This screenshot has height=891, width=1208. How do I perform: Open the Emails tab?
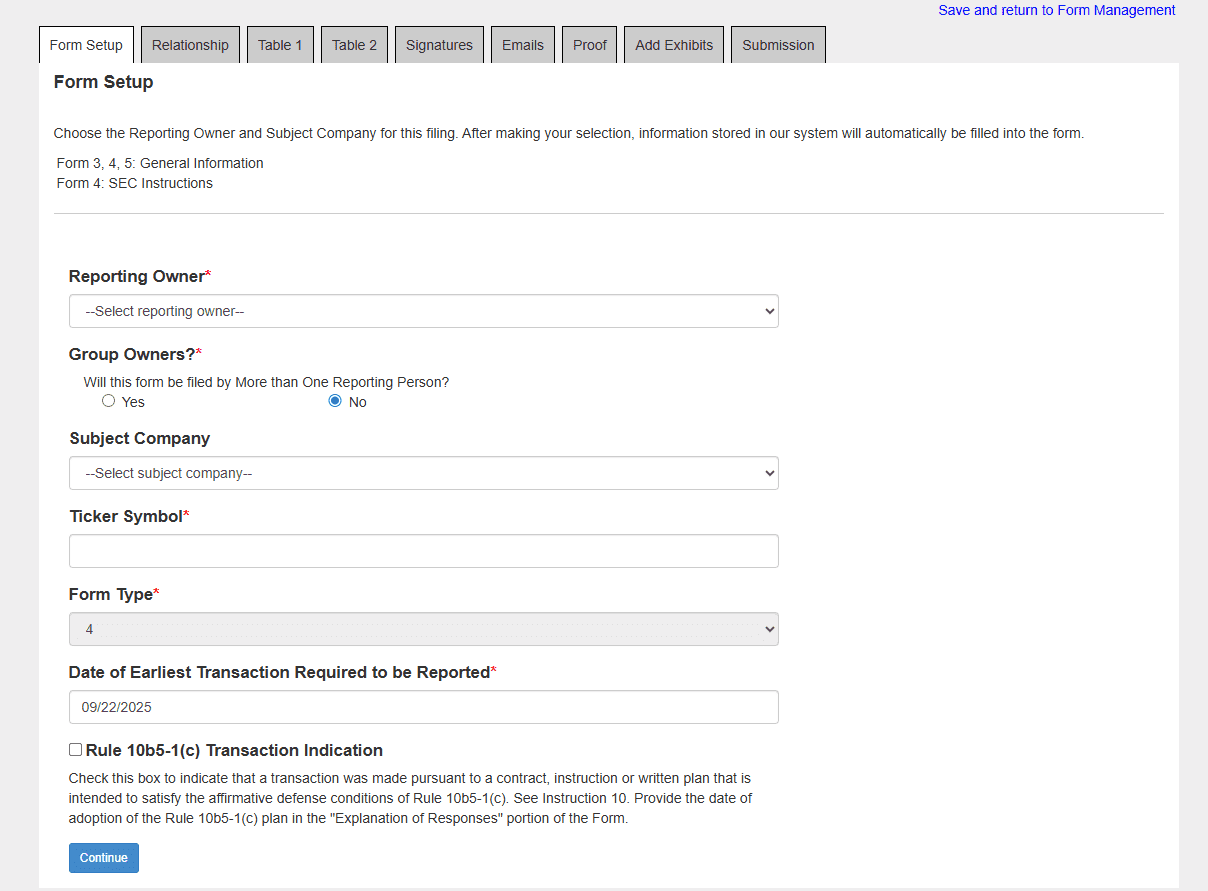[523, 45]
